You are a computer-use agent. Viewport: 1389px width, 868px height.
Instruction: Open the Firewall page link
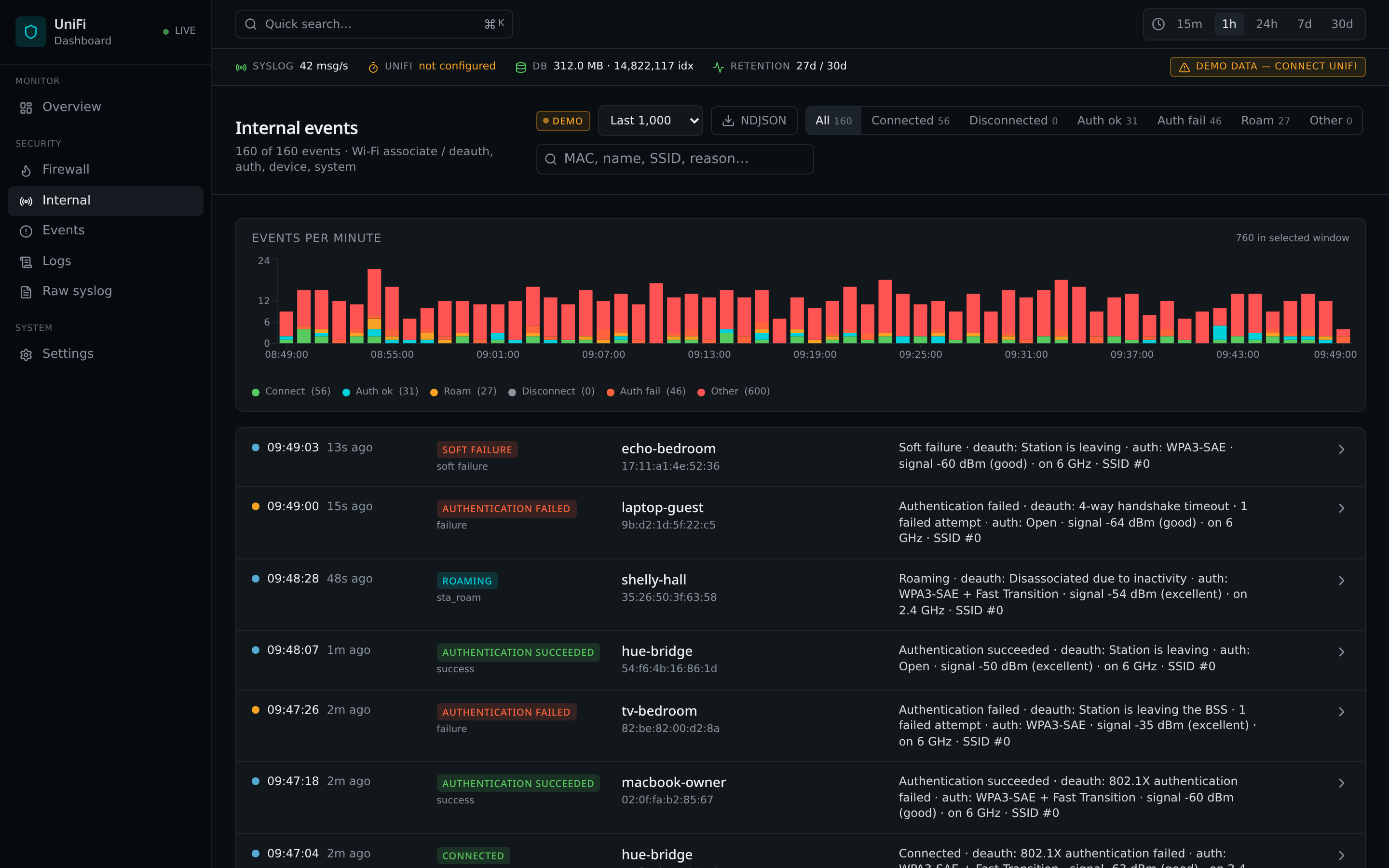[x=106, y=170]
